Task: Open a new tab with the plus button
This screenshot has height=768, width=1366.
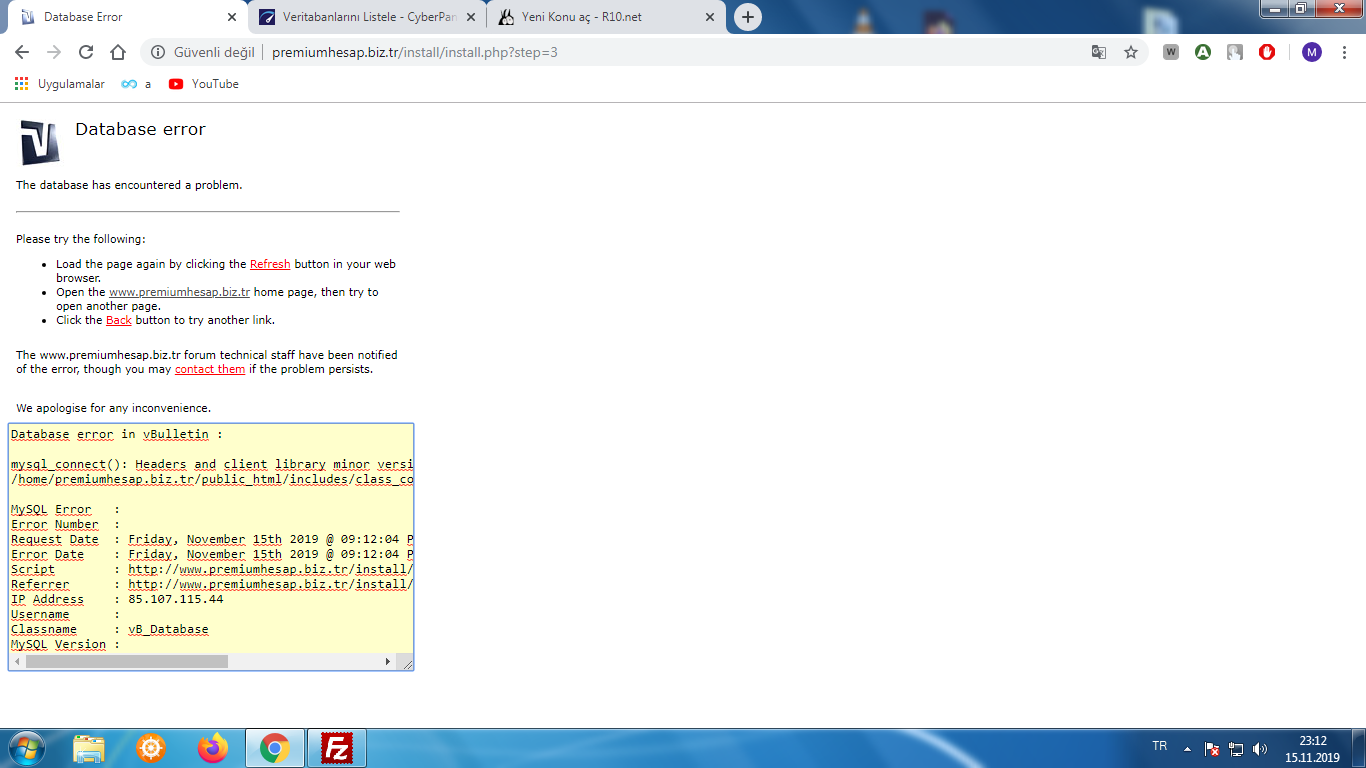Action: [x=747, y=17]
